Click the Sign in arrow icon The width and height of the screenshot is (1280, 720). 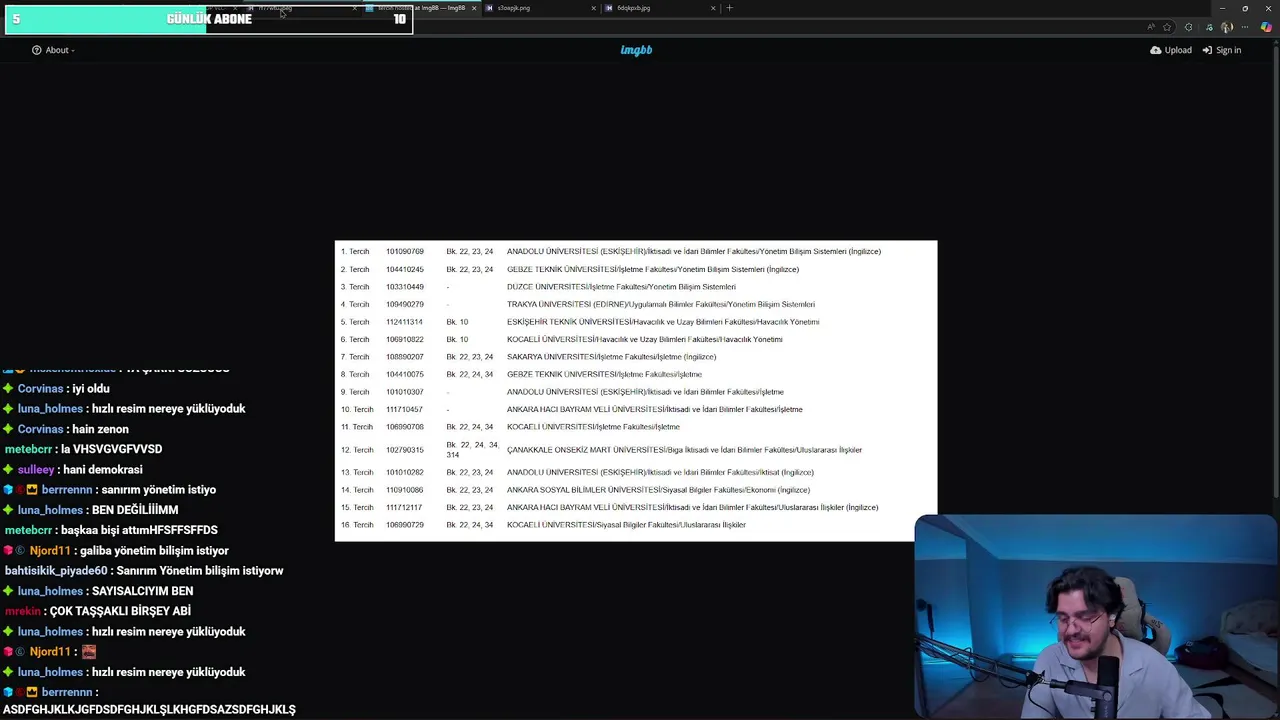(1207, 50)
